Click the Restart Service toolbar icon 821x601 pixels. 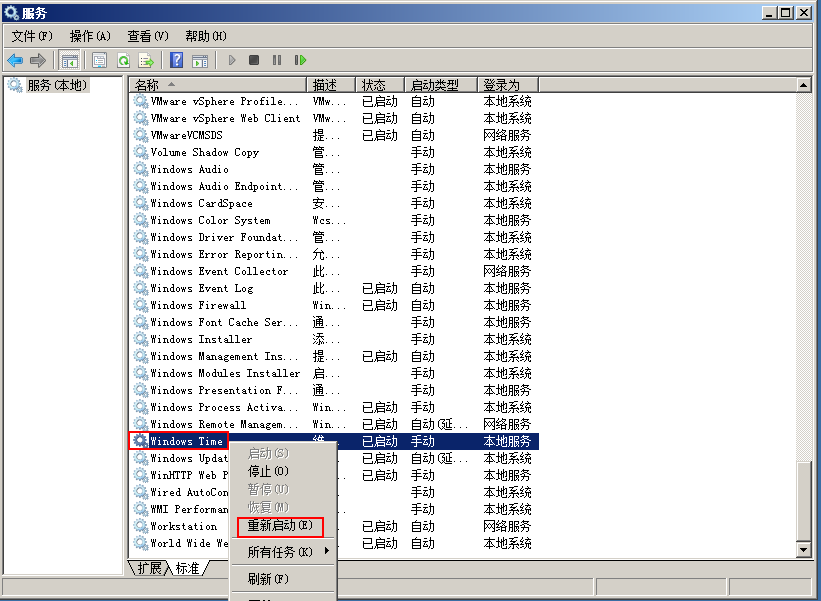(300, 61)
